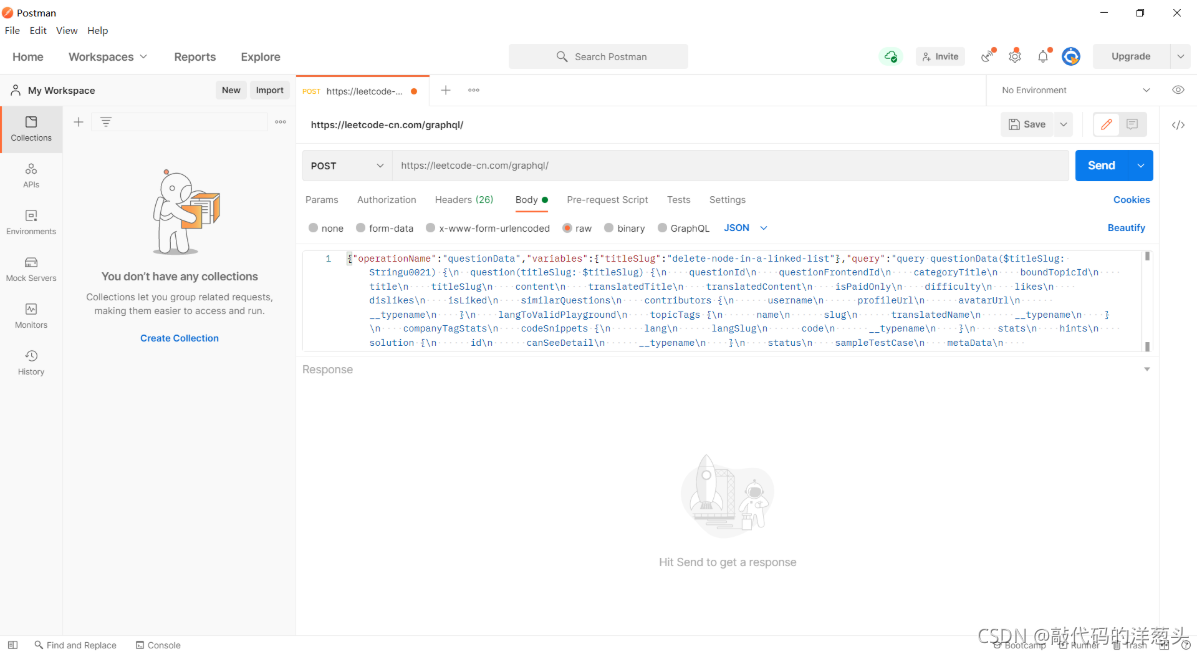This screenshot has height=654, width=1204.
Task: Open the Collections sidebar panel
Action: coord(31,128)
